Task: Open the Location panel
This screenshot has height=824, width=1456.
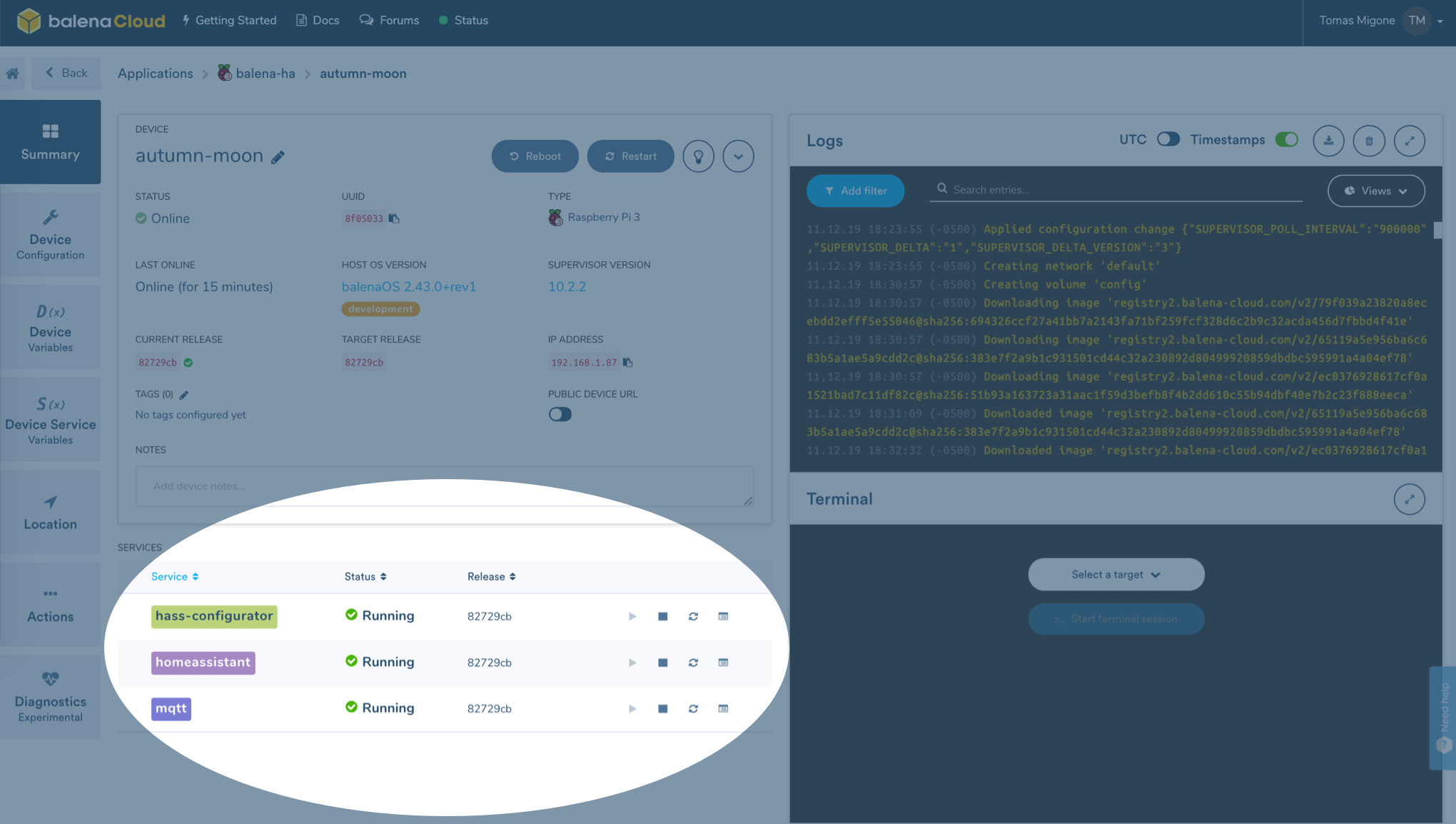Action: [x=50, y=513]
